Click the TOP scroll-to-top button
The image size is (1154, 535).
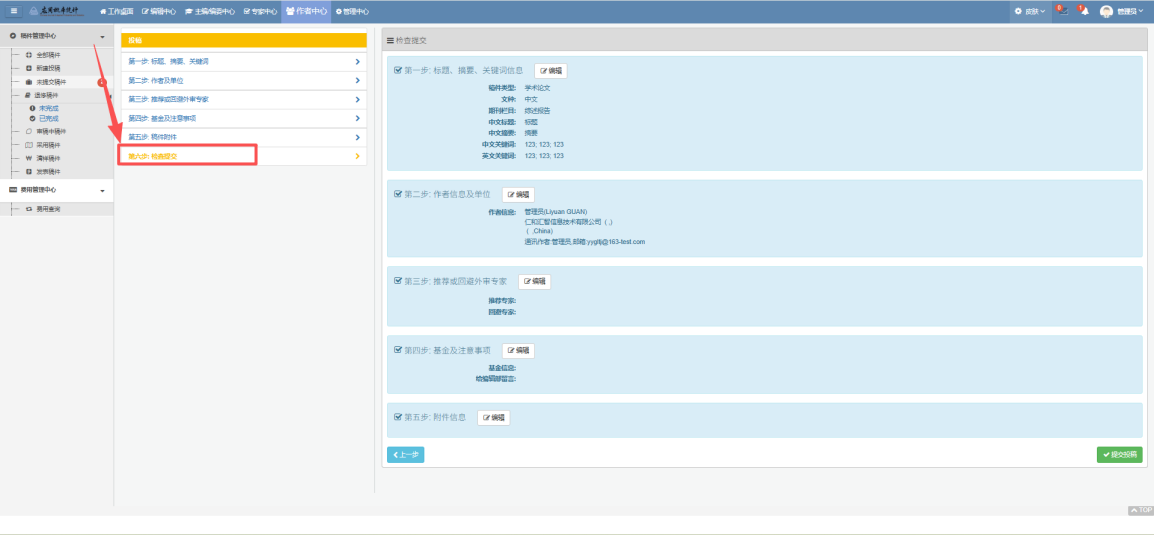[1141, 510]
